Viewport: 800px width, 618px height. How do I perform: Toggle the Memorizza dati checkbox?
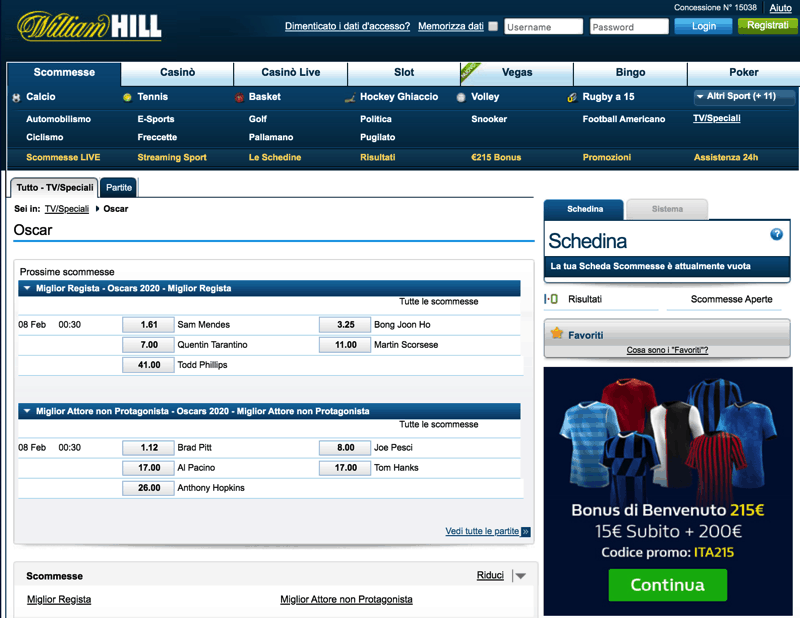[493, 26]
